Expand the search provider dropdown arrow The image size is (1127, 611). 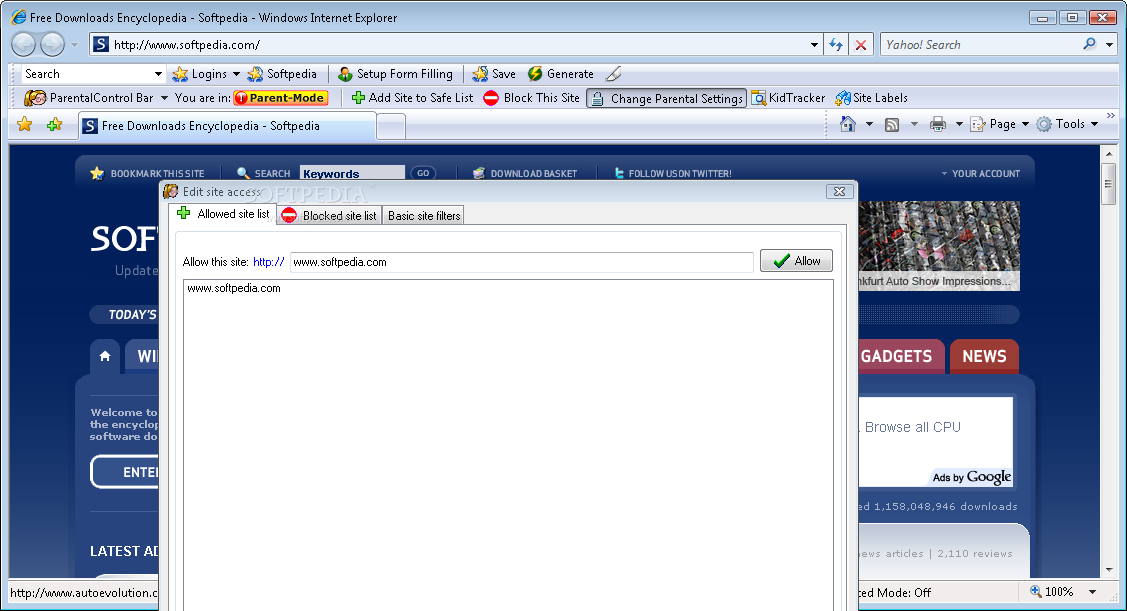(x=1109, y=45)
